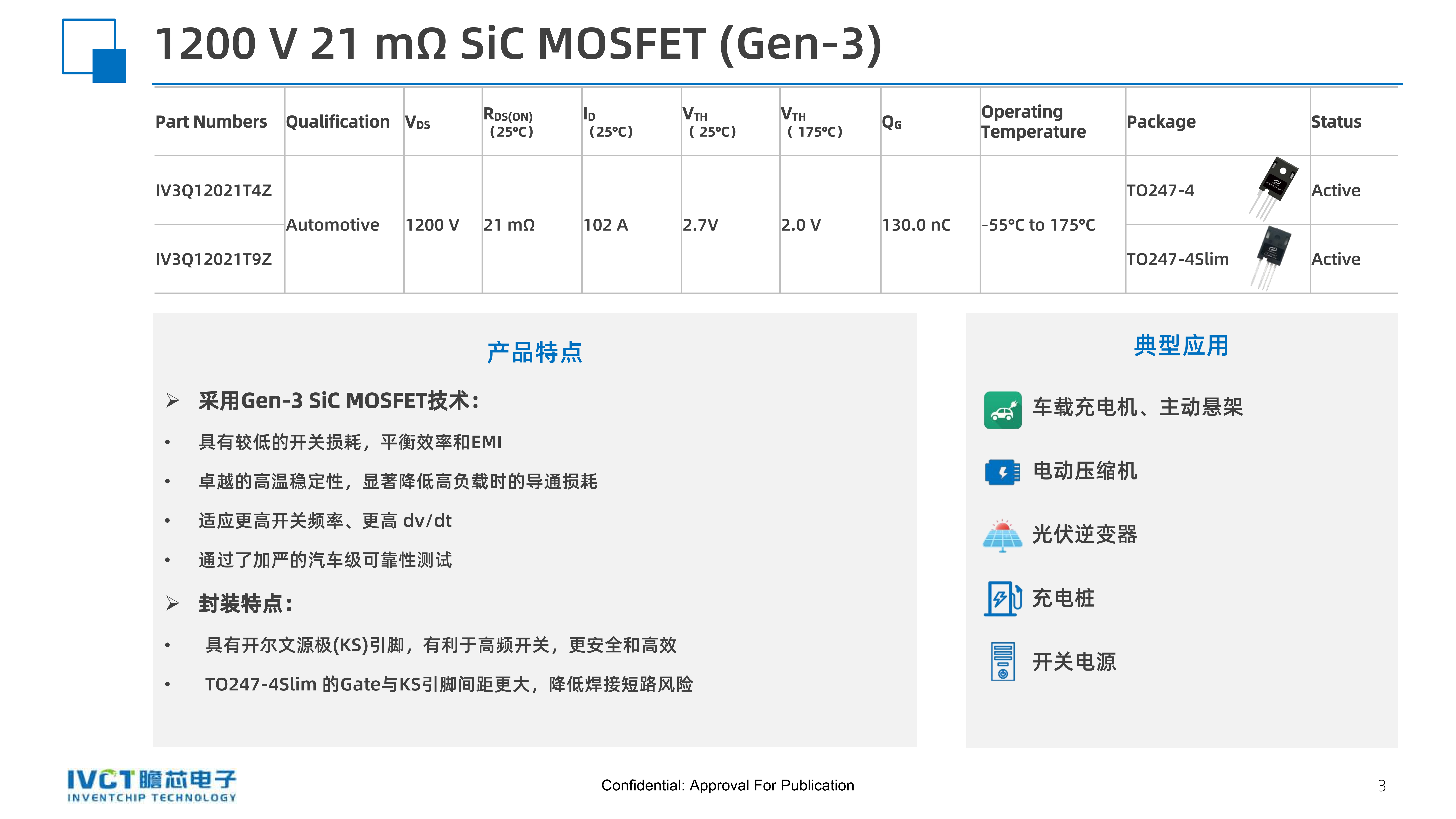
Task: Select part number IV3Q12021T4Z
Action: click(214, 191)
